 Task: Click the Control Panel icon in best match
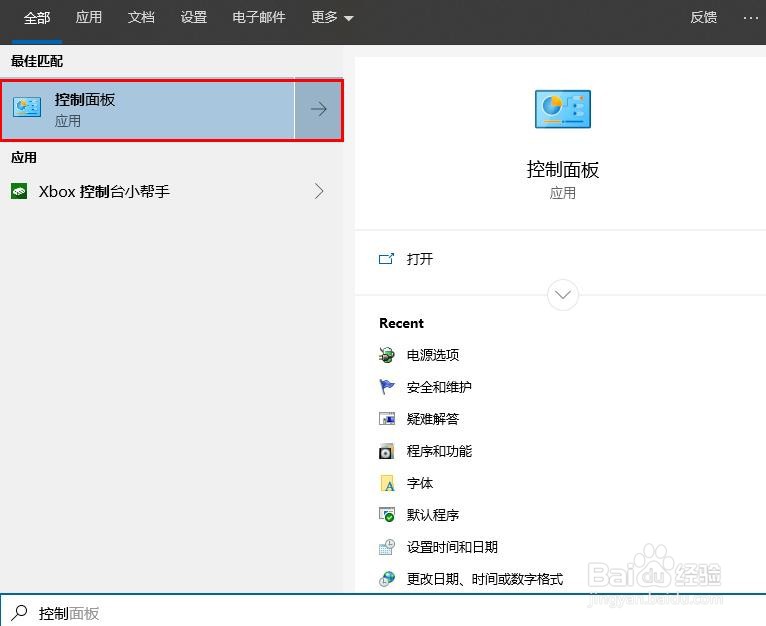27,107
